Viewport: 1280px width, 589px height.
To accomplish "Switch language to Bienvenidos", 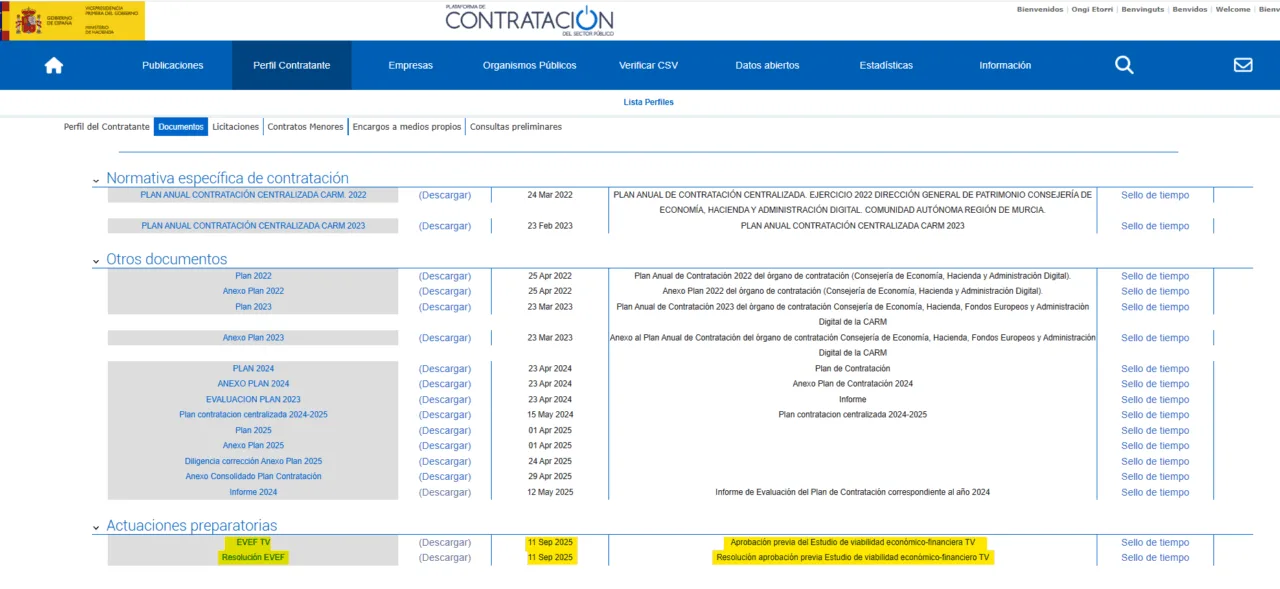I will point(1040,9).
